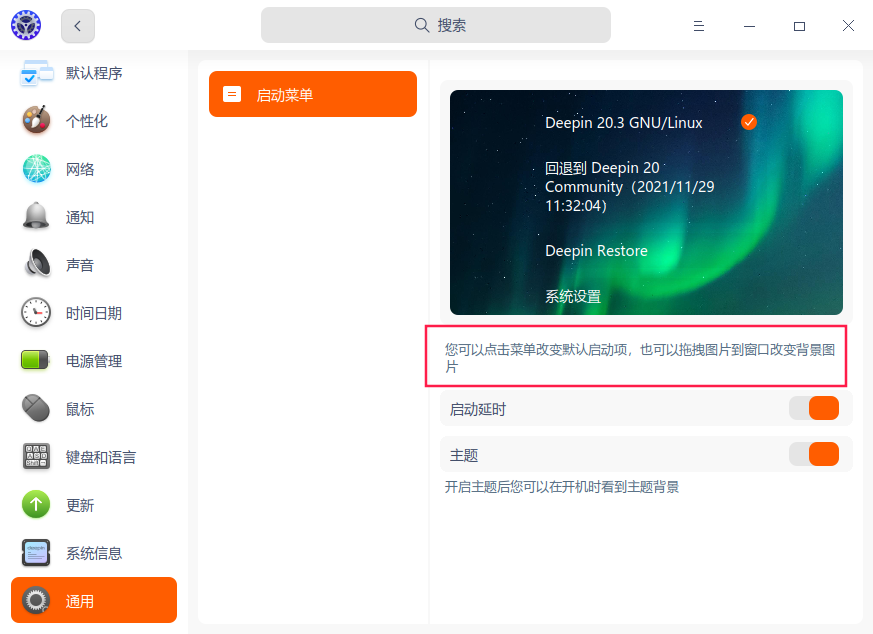873x634 pixels.
Task: Open the 默认程序 icon in the sidebar
Action: [x=36, y=73]
